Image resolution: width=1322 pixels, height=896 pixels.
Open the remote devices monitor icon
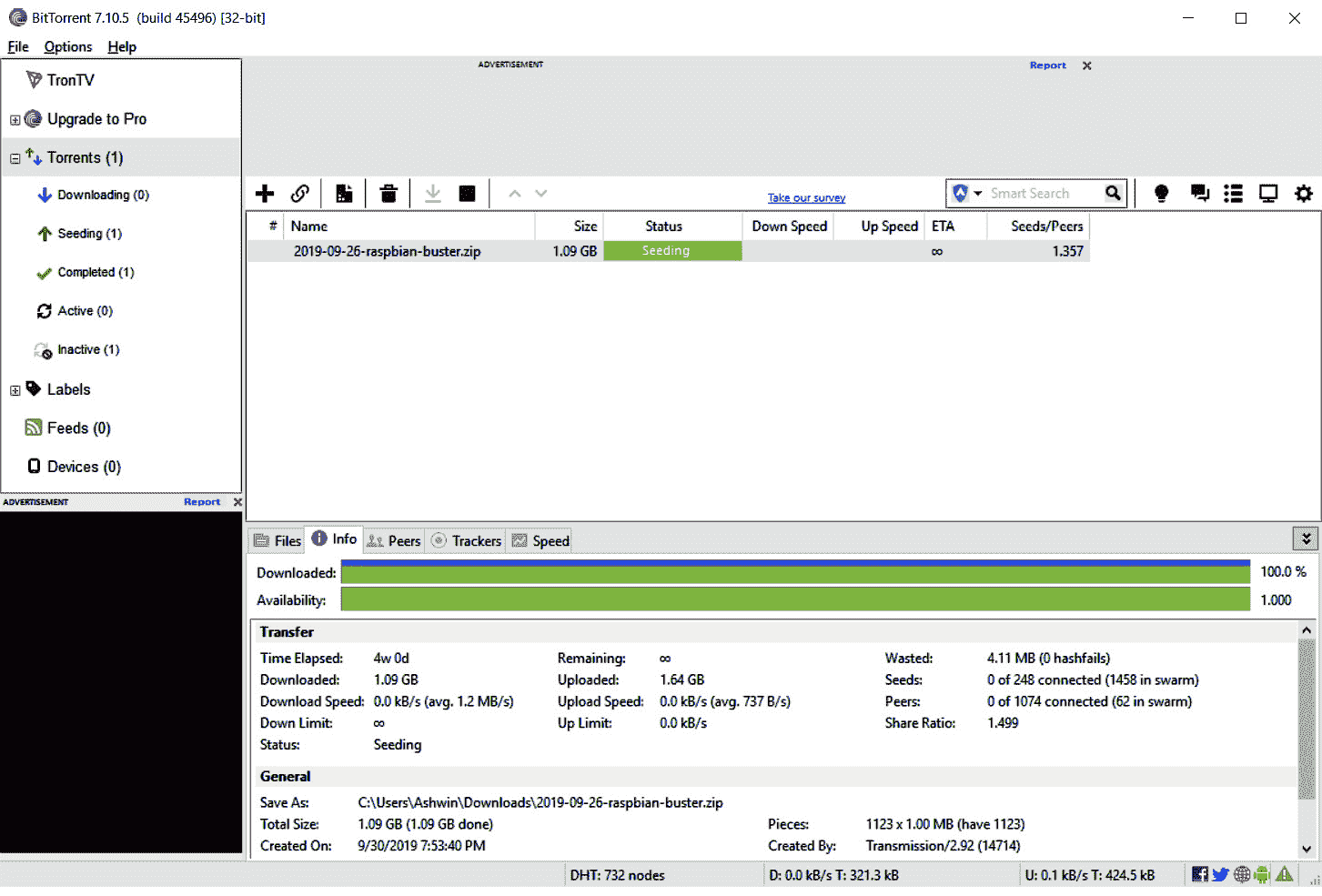pos(1268,193)
